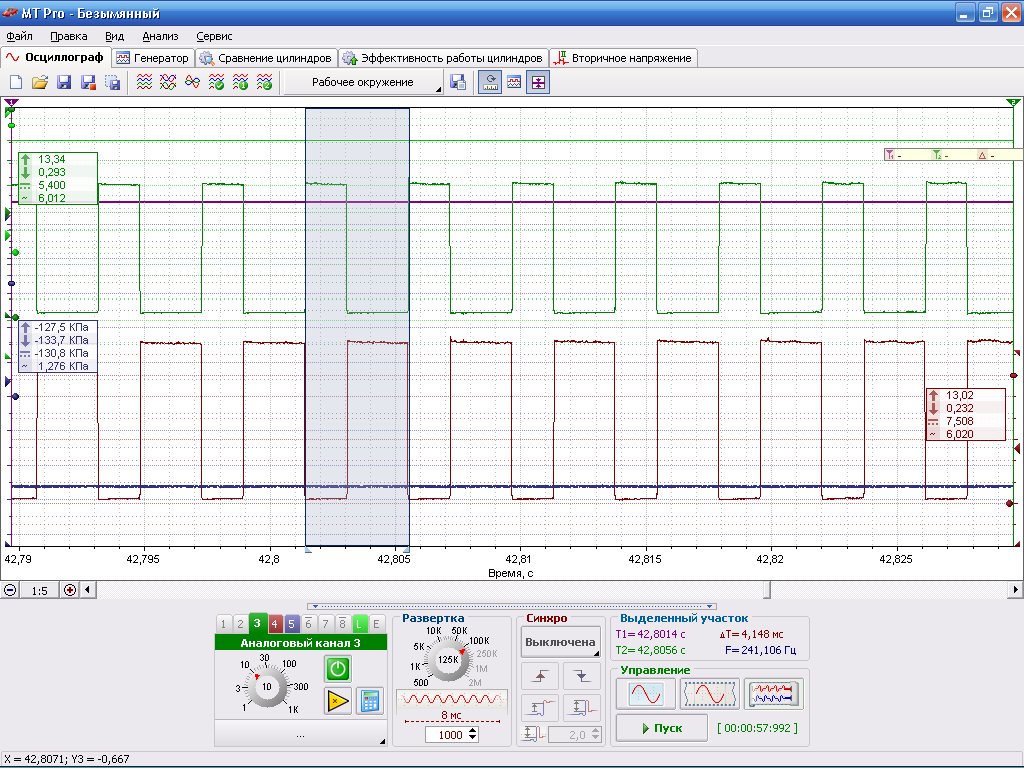Click the crossed waveforms toolbar icon

click(168, 82)
